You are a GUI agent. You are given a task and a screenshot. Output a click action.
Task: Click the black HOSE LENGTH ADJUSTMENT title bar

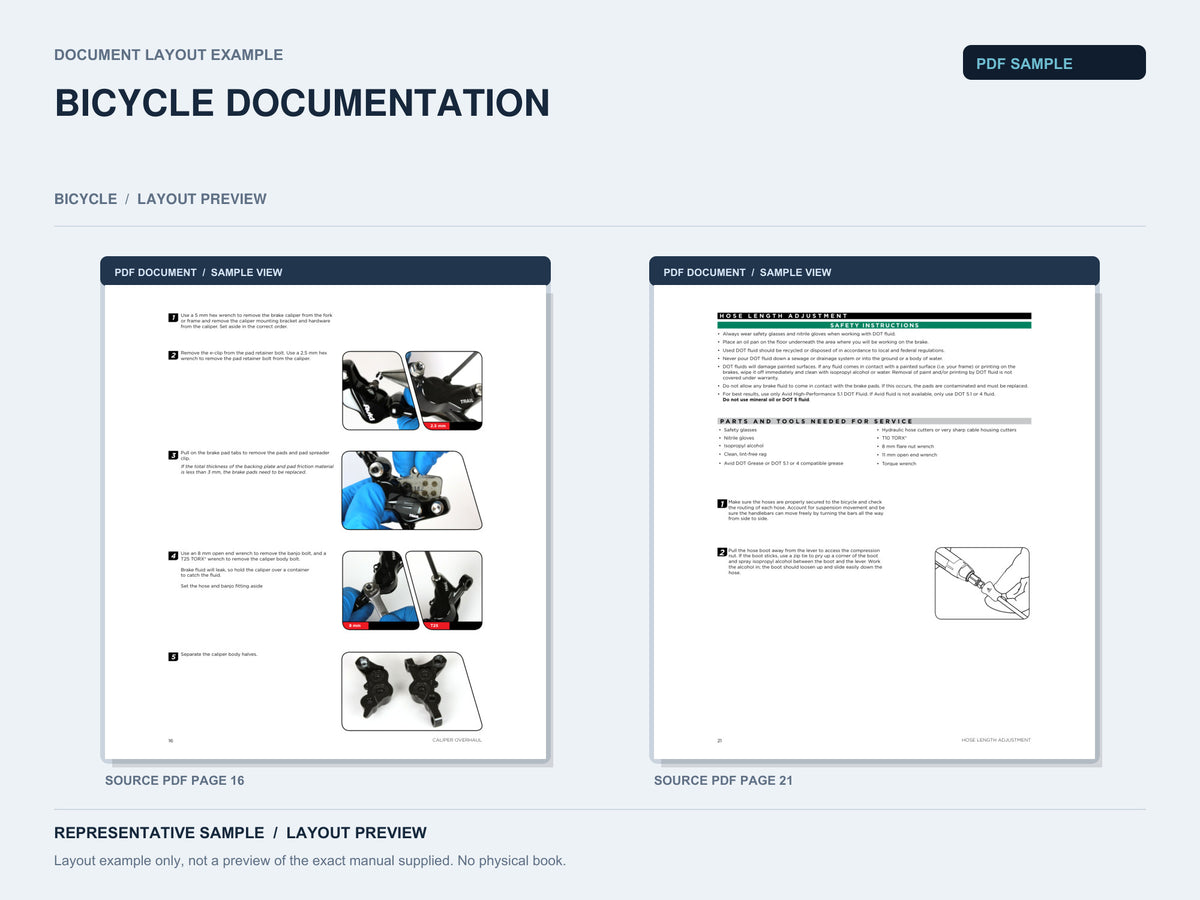click(x=874, y=316)
